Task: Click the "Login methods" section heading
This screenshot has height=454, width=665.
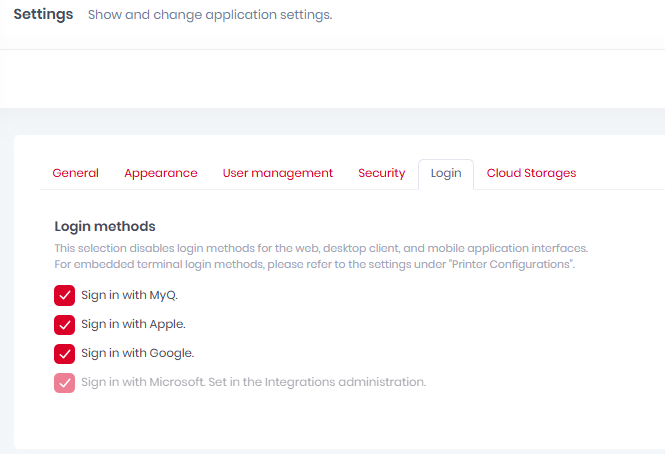Action: click(x=105, y=227)
